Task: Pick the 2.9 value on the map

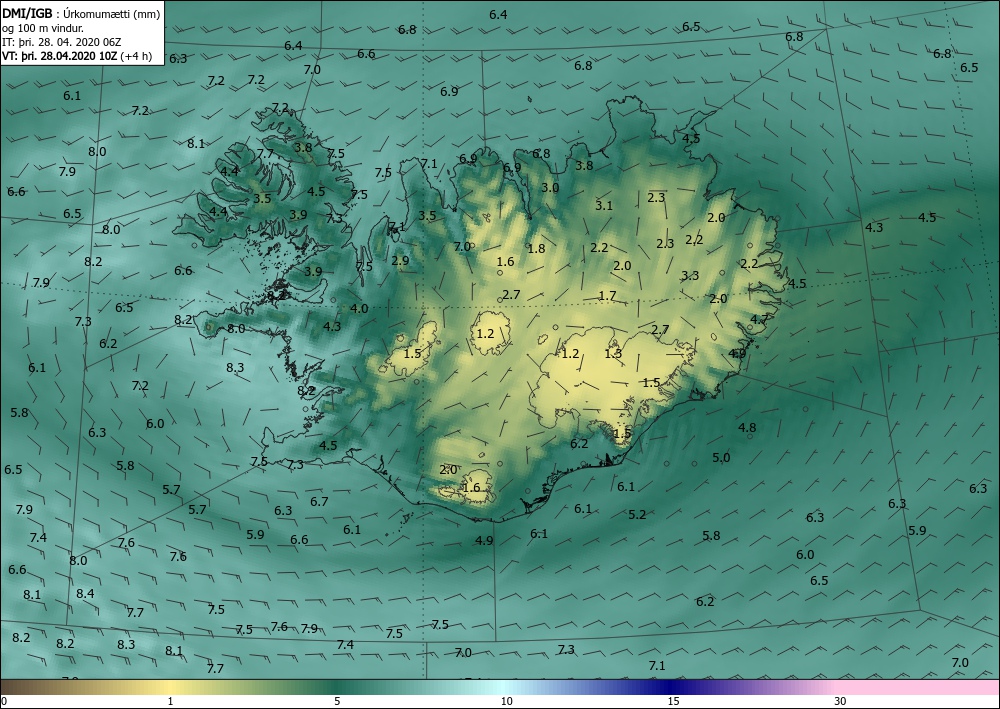Action: tap(400, 260)
